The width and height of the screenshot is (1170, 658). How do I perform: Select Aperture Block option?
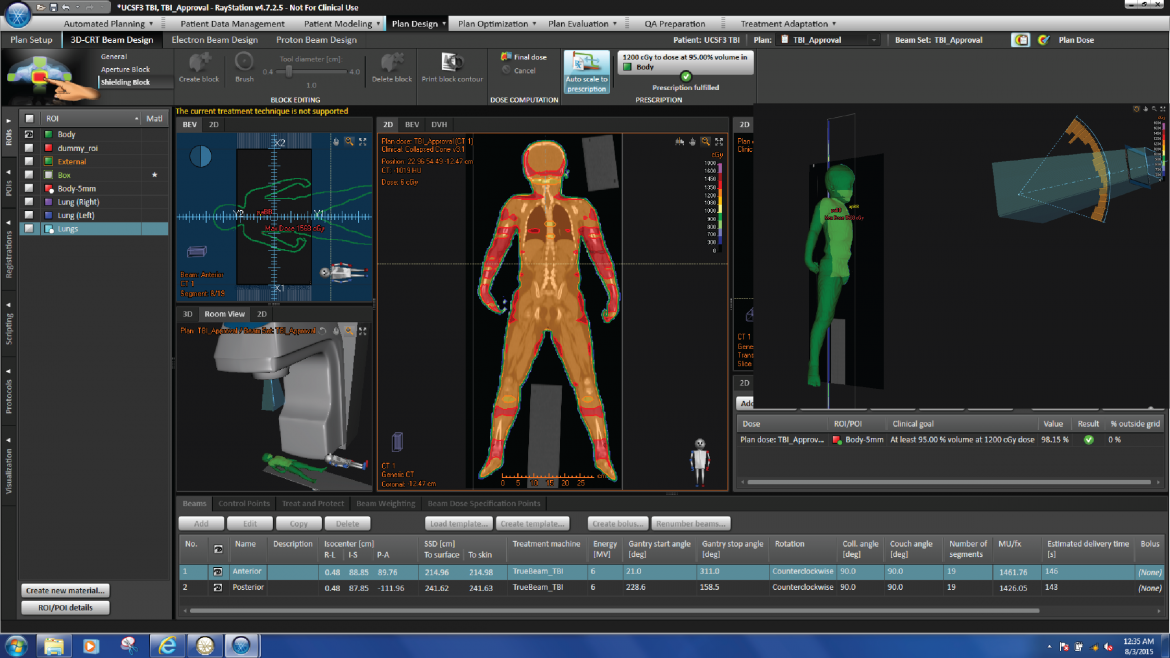coord(125,69)
